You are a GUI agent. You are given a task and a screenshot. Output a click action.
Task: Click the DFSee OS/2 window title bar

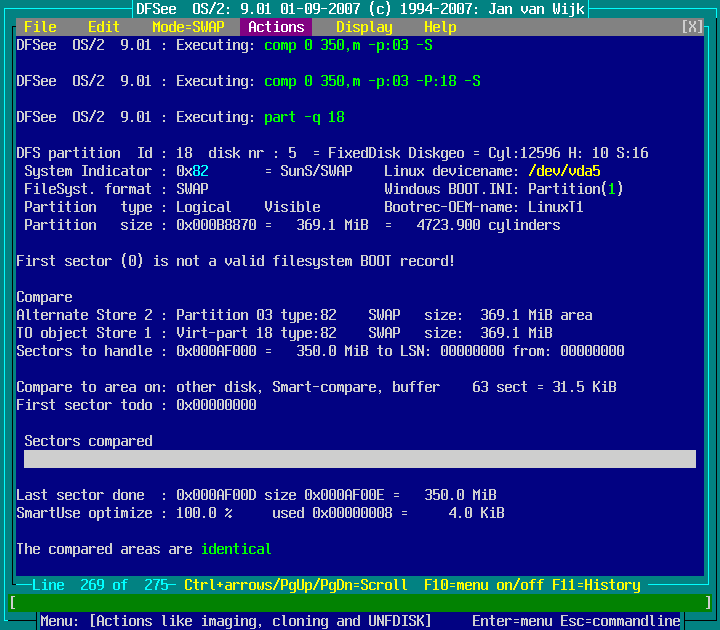tap(360, 9)
